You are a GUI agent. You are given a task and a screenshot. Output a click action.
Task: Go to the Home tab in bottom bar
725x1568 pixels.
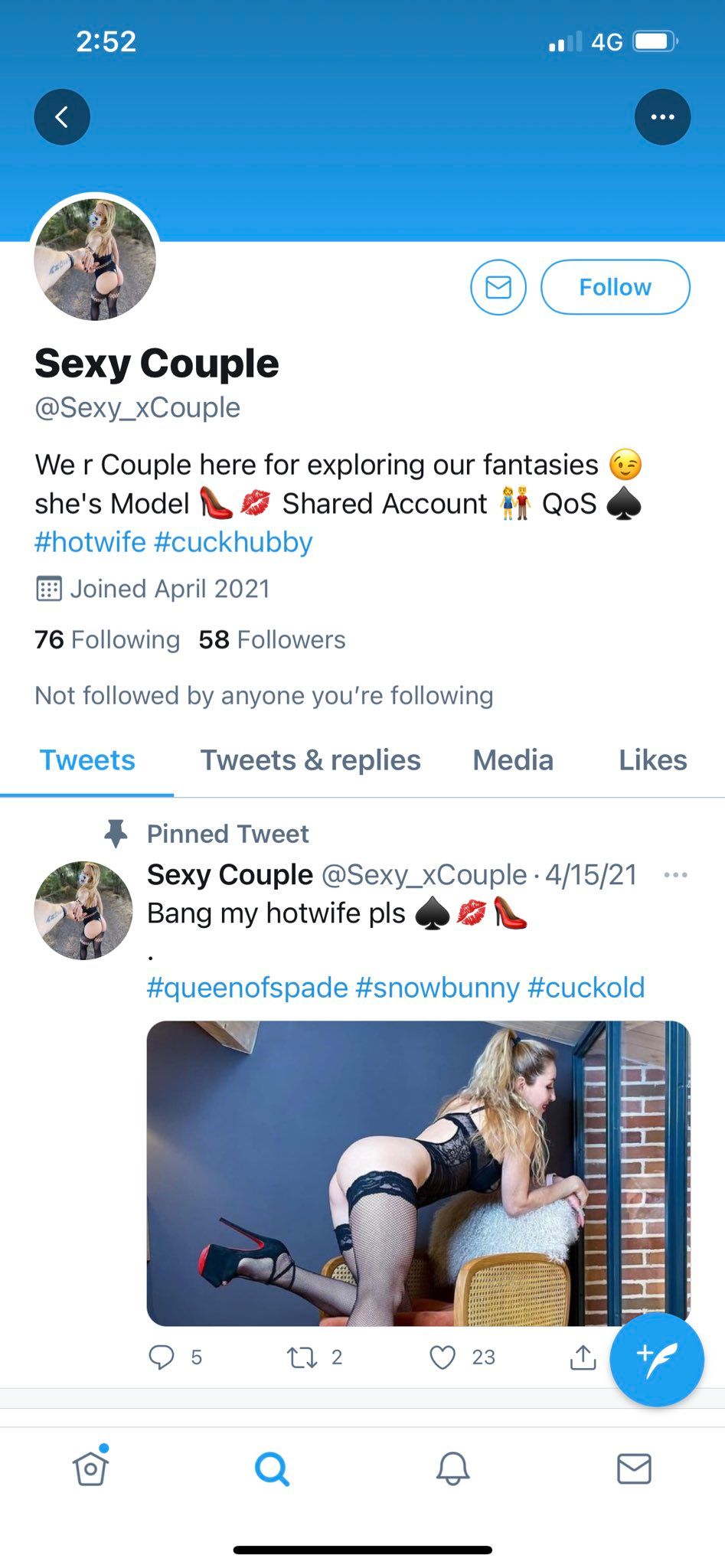(91, 1467)
